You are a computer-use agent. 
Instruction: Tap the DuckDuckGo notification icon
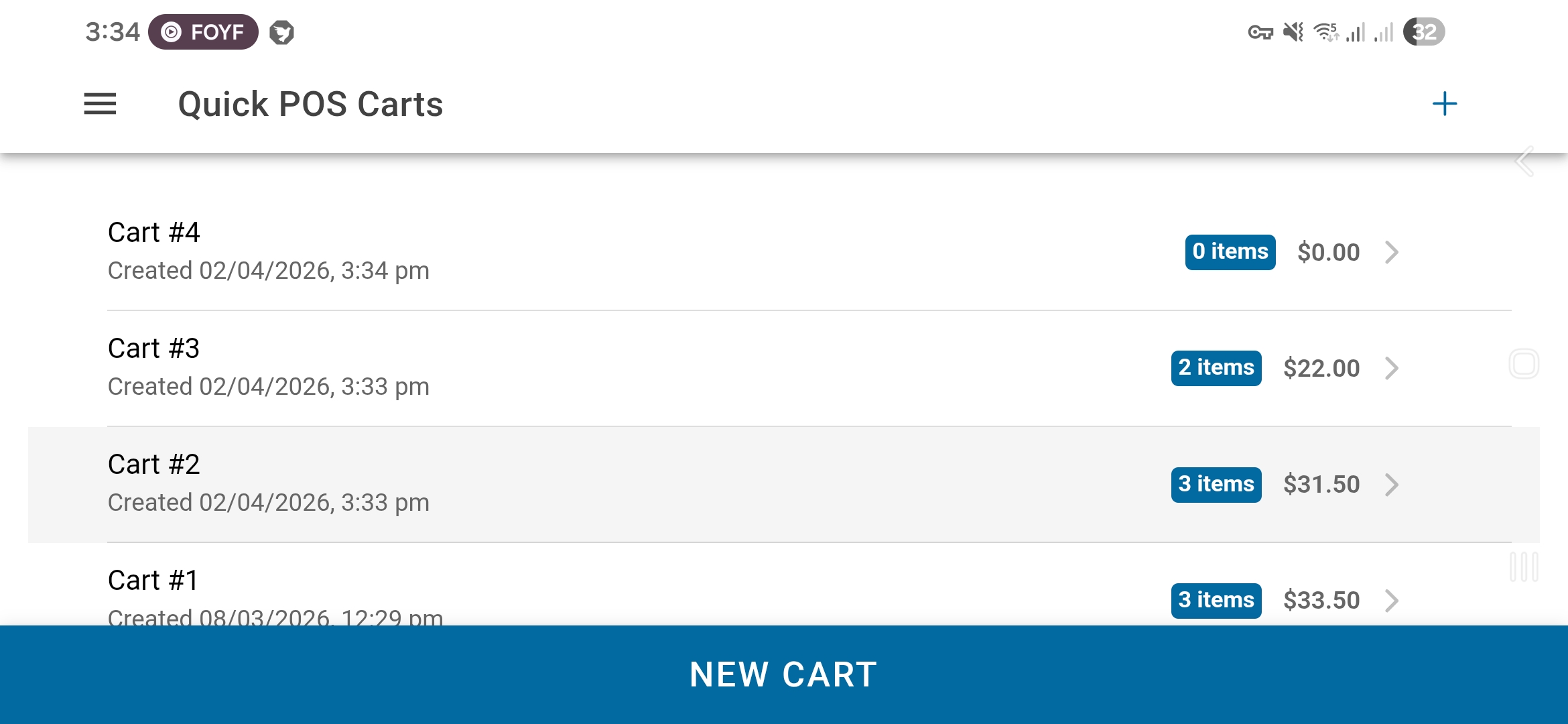click(x=281, y=32)
